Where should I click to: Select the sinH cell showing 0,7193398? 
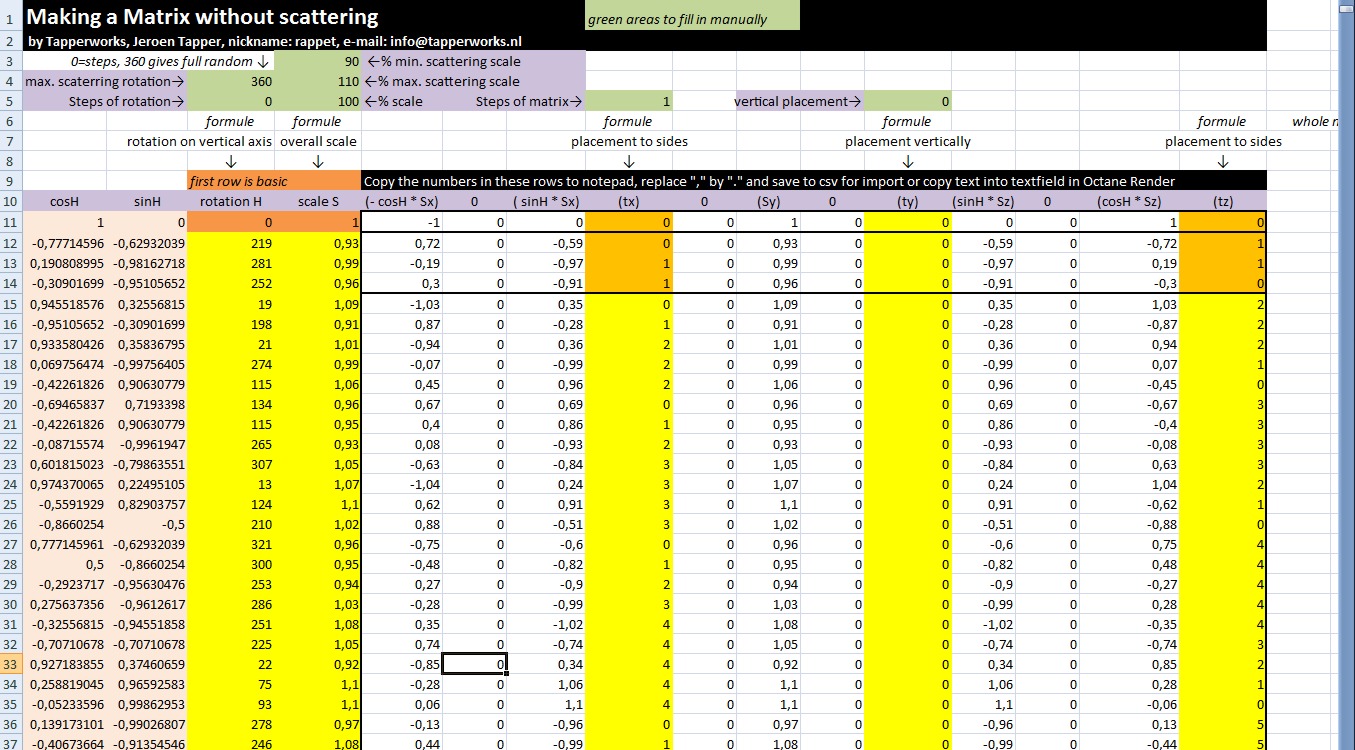[x=146, y=404]
